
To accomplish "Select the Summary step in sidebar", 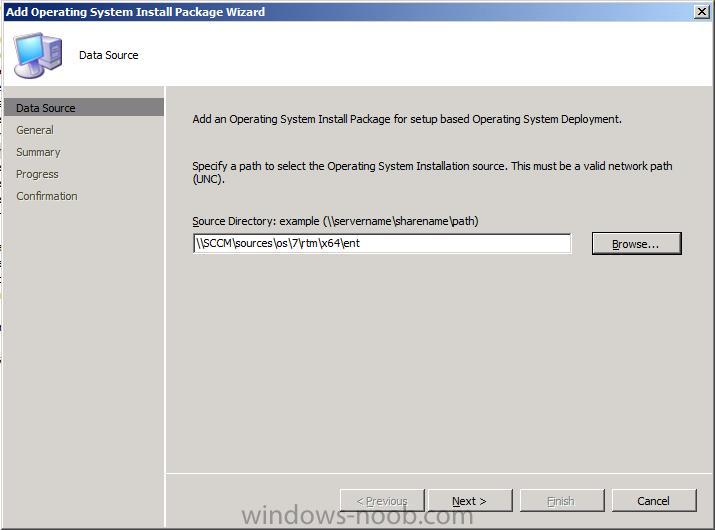I will [x=38, y=152].
